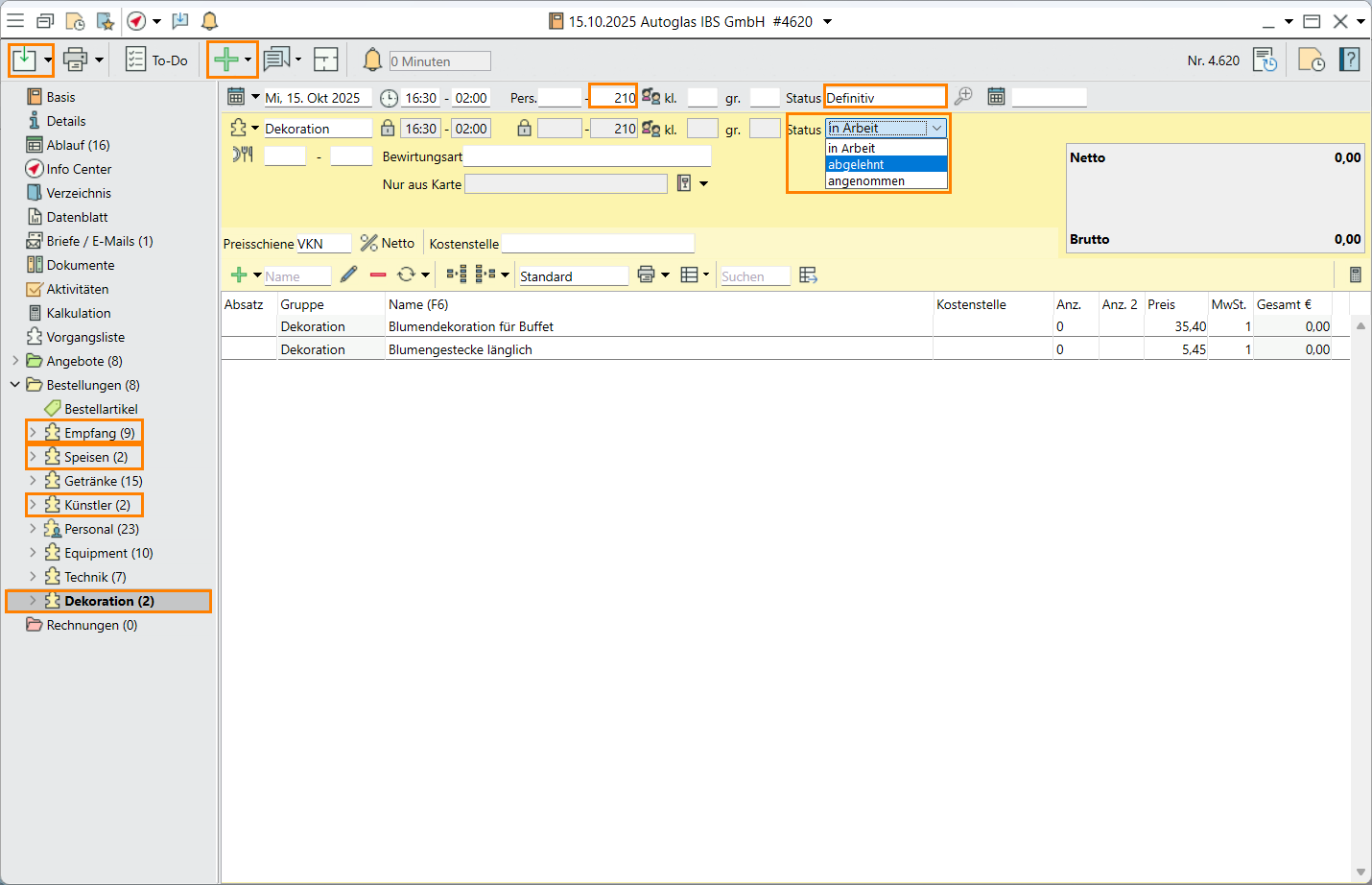This screenshot has height=885, width=1372.
Task: Toggle the lock before the grayed persons field
Action: pos(524,129)
